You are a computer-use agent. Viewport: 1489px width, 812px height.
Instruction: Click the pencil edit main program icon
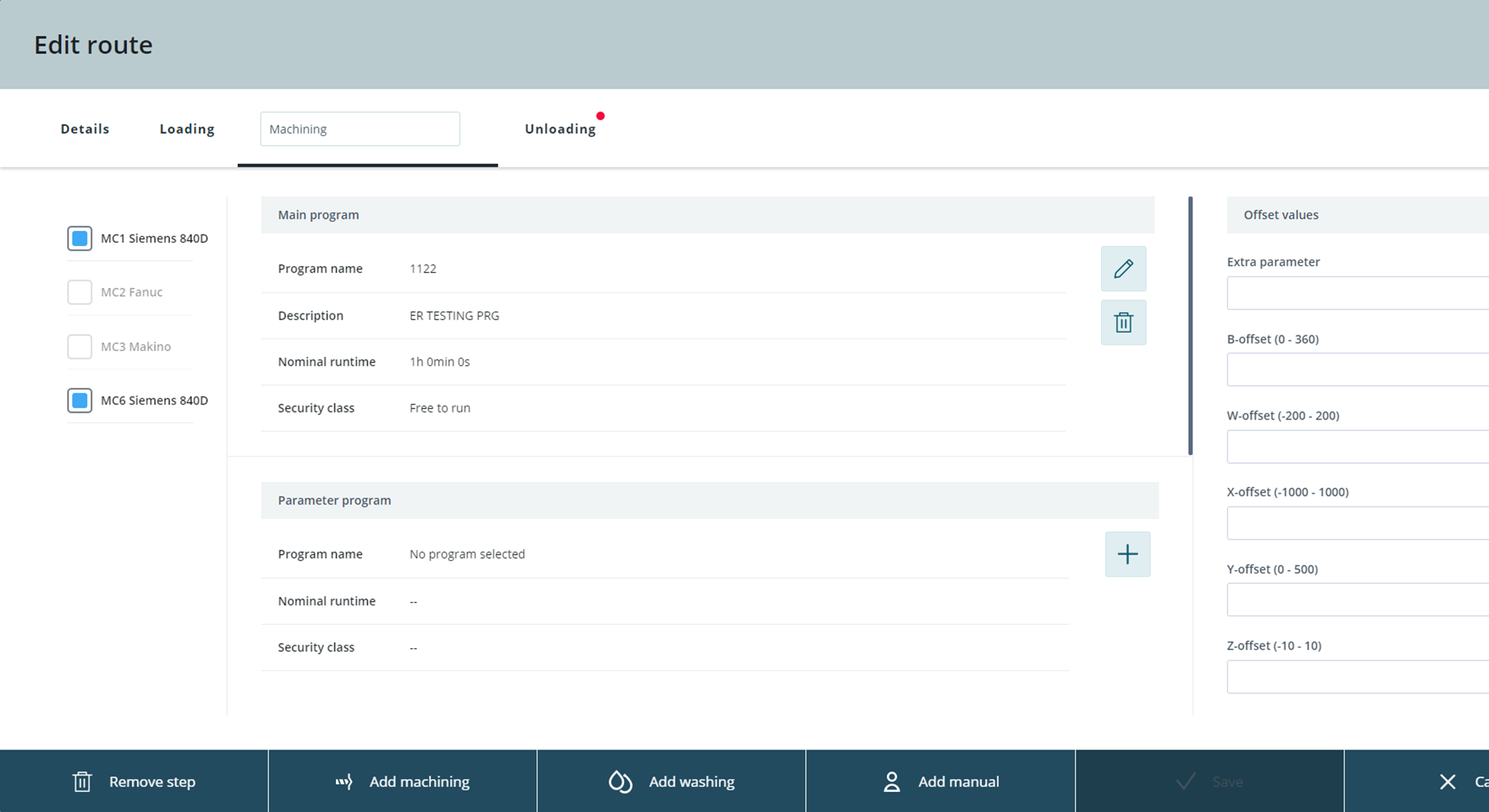1123,268
